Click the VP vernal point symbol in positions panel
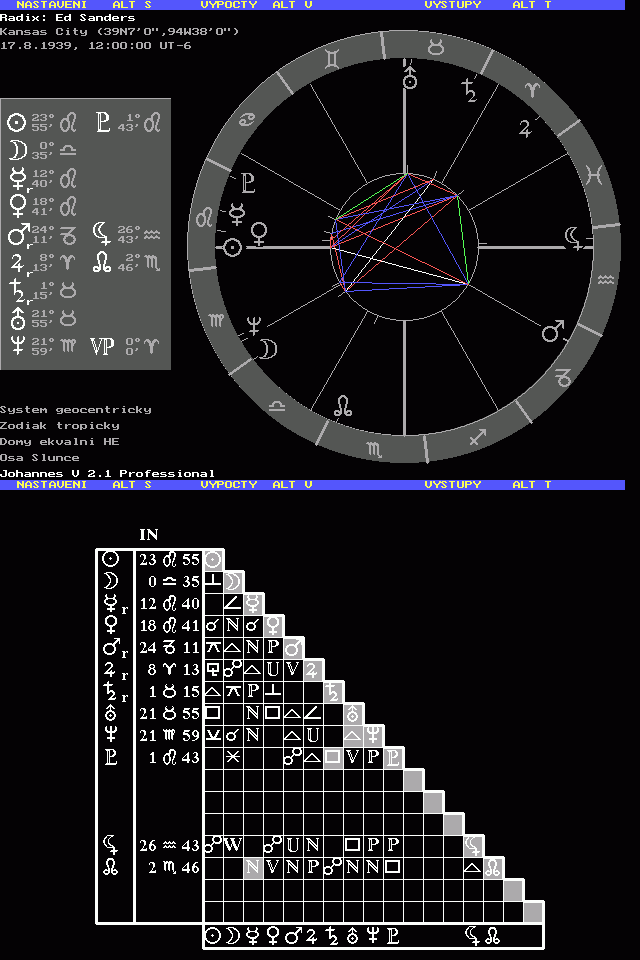The width and height of the screenshot is (640, 960). 102,346
